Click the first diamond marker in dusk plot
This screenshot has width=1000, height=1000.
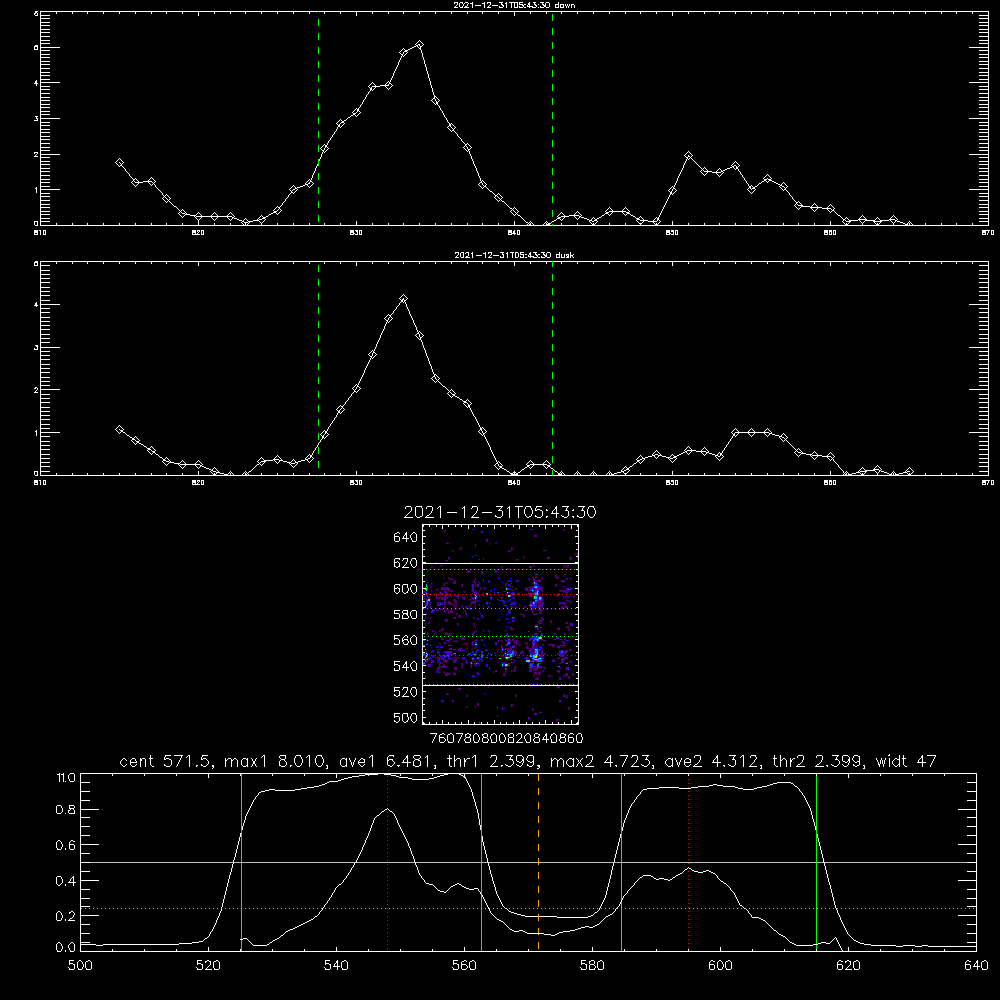pos(119,429)
